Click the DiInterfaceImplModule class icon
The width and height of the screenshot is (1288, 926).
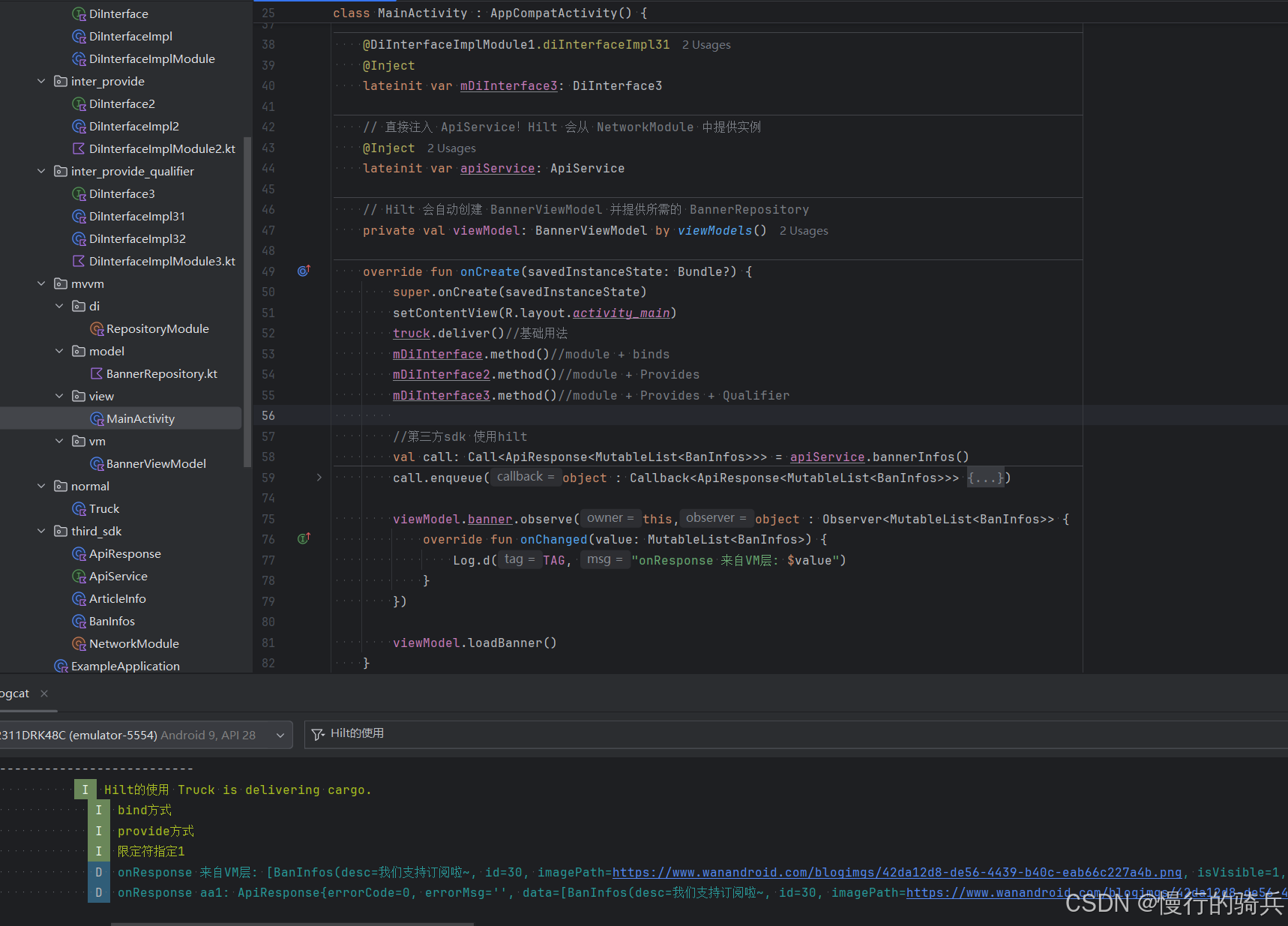[79, 58]
